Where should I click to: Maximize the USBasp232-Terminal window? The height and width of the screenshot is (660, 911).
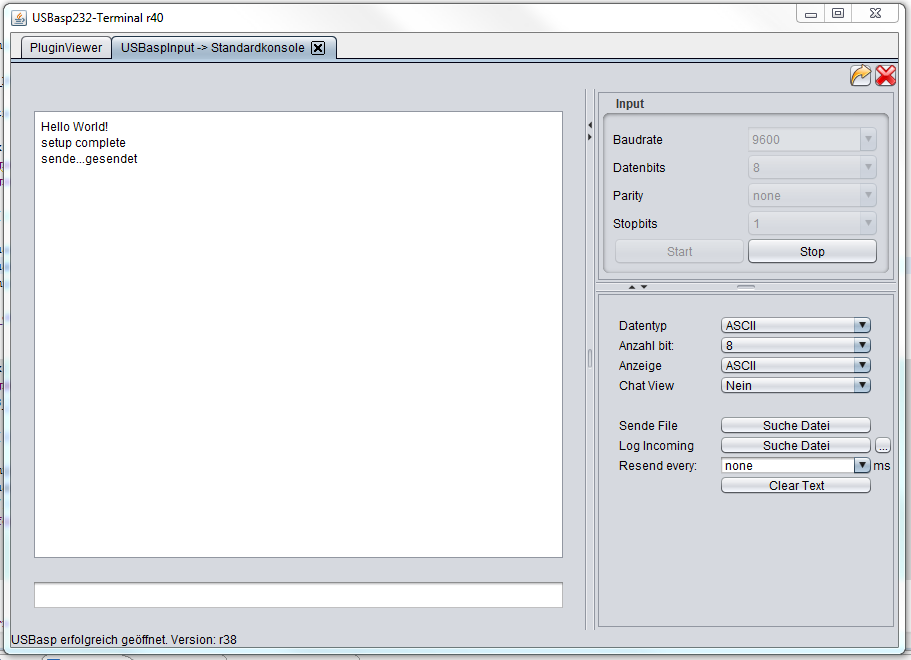838,13
